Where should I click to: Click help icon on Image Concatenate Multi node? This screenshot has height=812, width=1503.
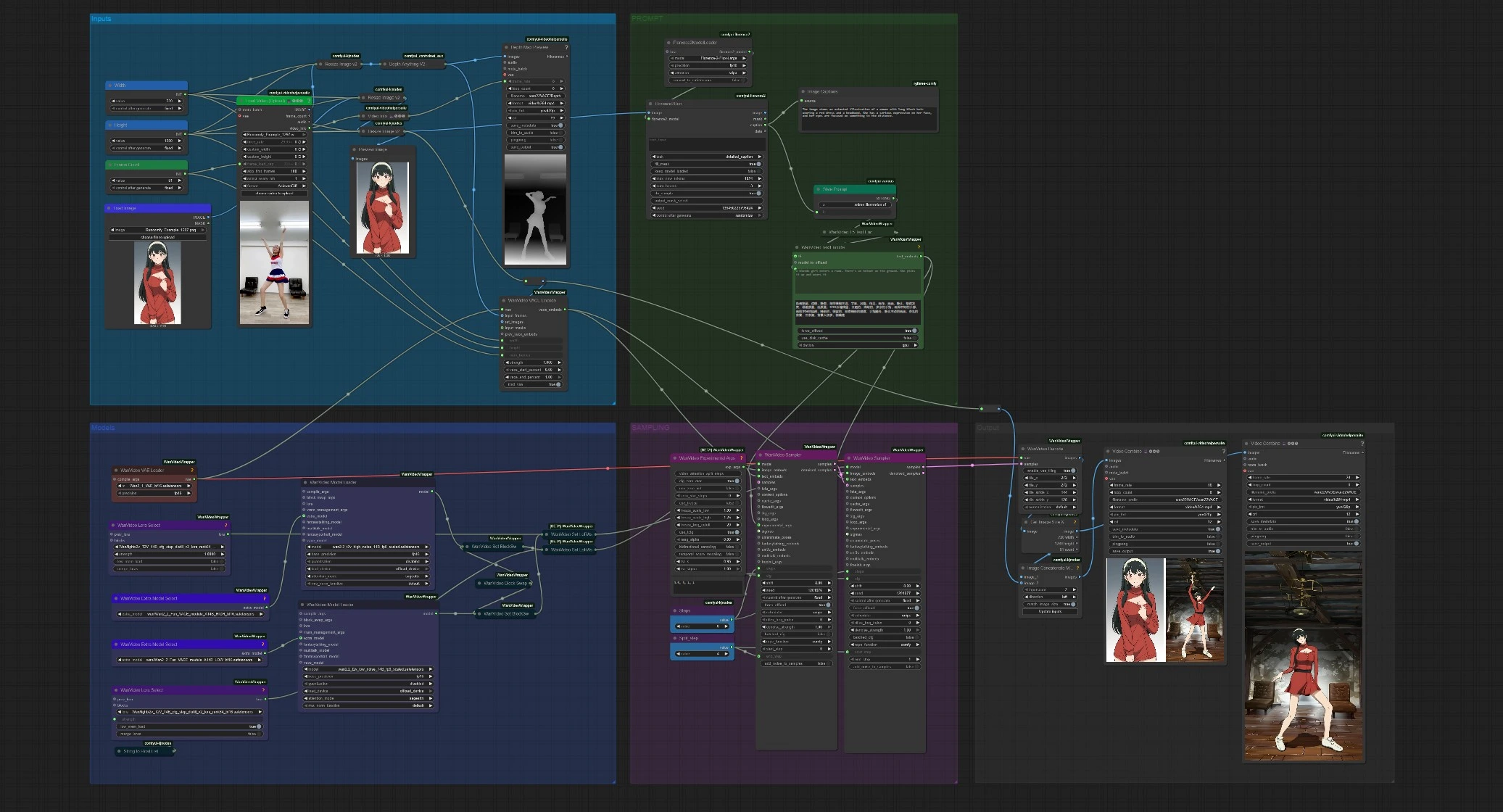tap(1078, 568)
